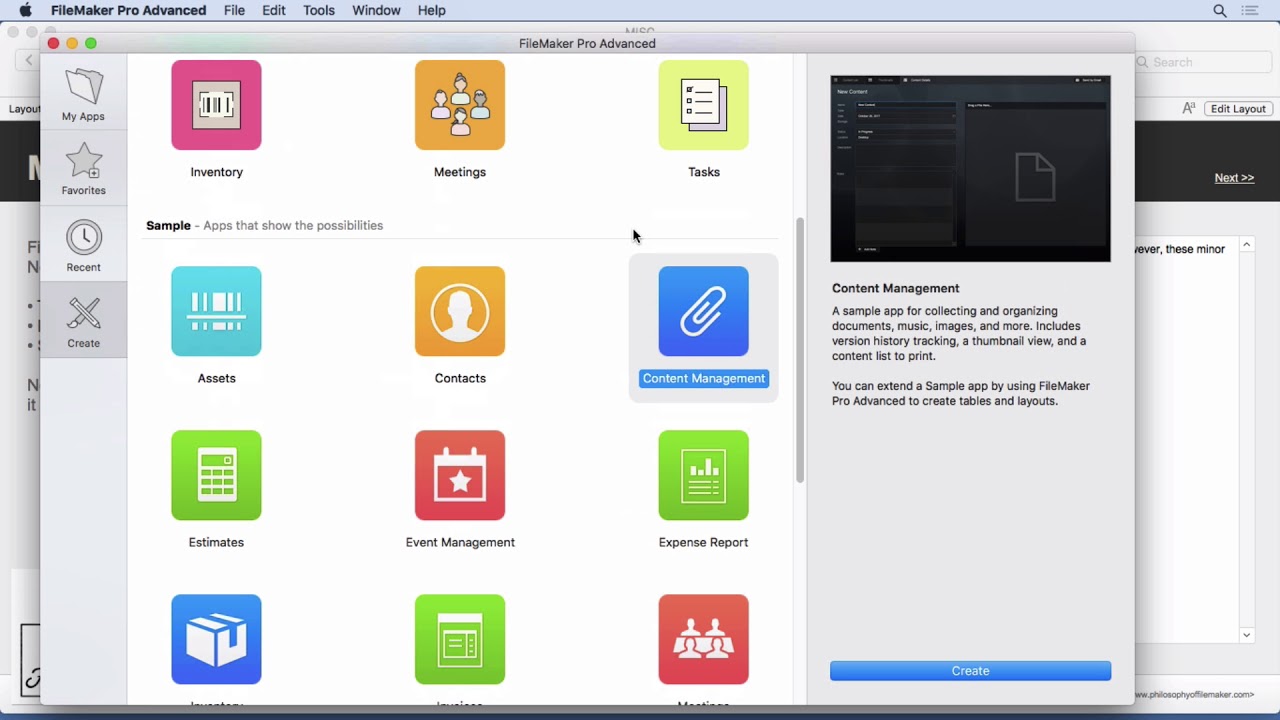Image resolution: width=1280 pixels, height=720 pixels.
Task: Open the Edit menu
Action: point(274,10)
